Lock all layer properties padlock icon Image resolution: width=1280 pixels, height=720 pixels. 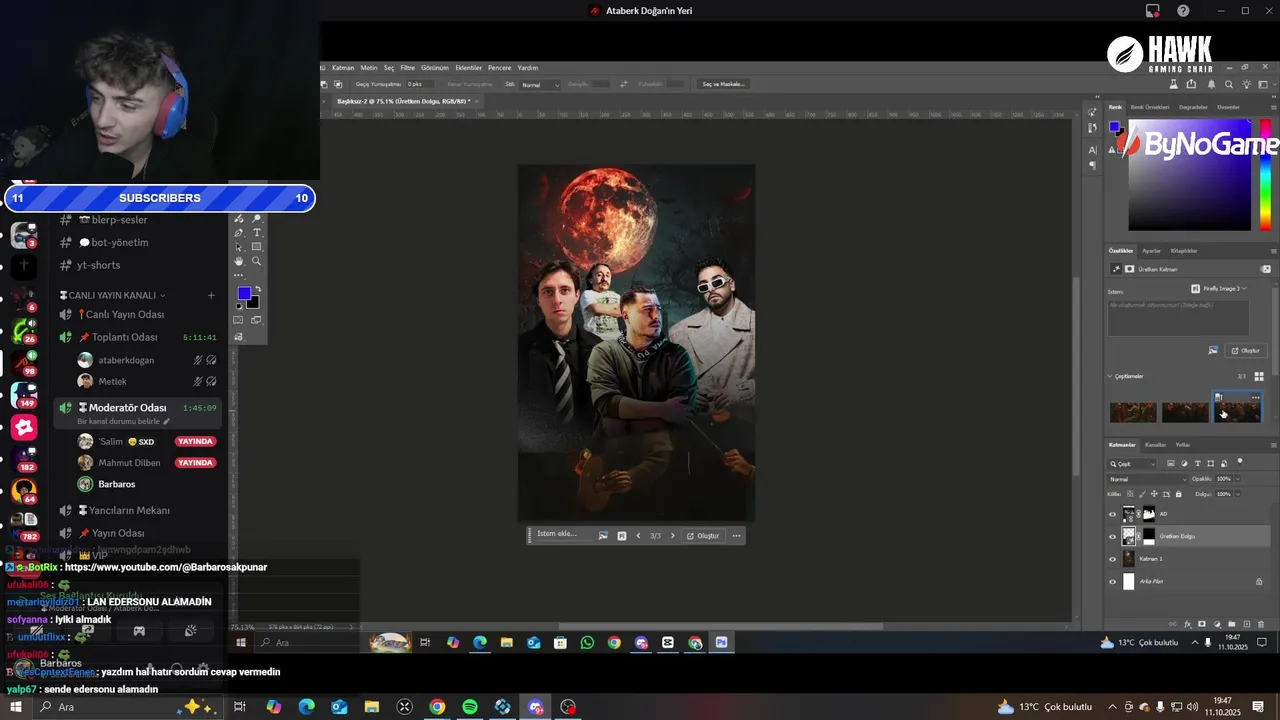point(1178,494)
